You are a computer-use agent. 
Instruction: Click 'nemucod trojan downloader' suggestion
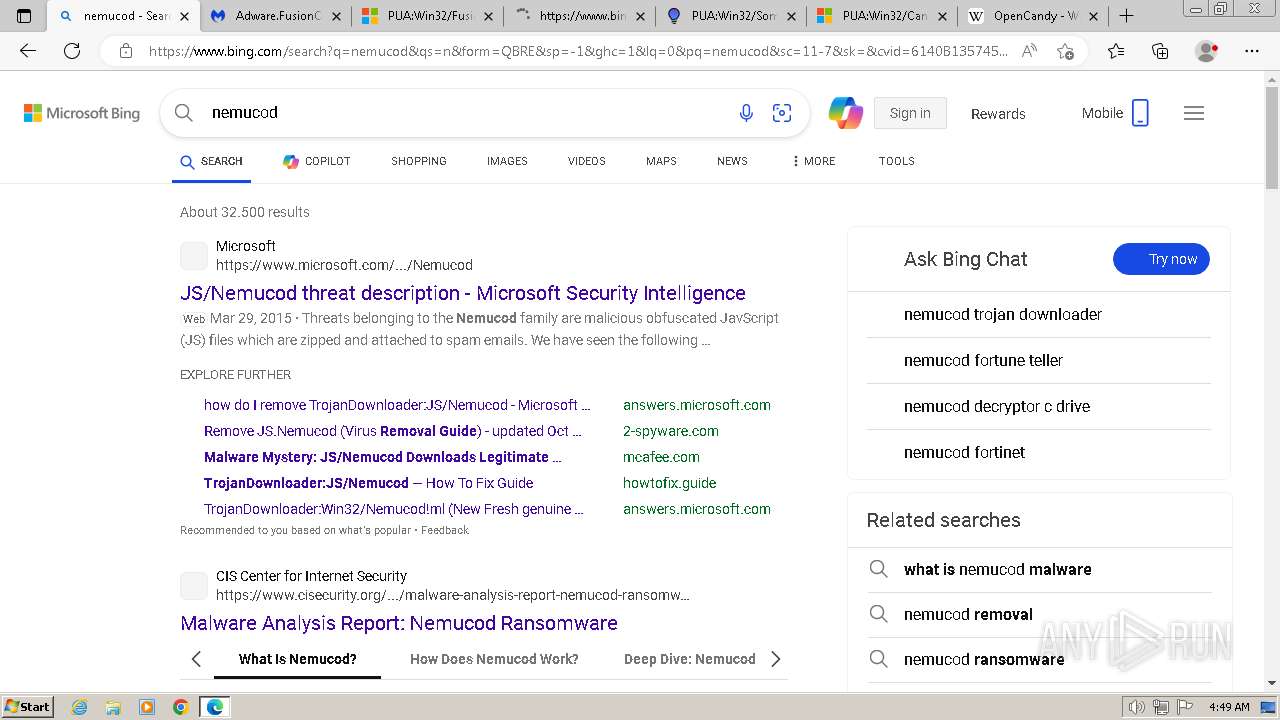pyautogui.click(x=1003, y=314)
